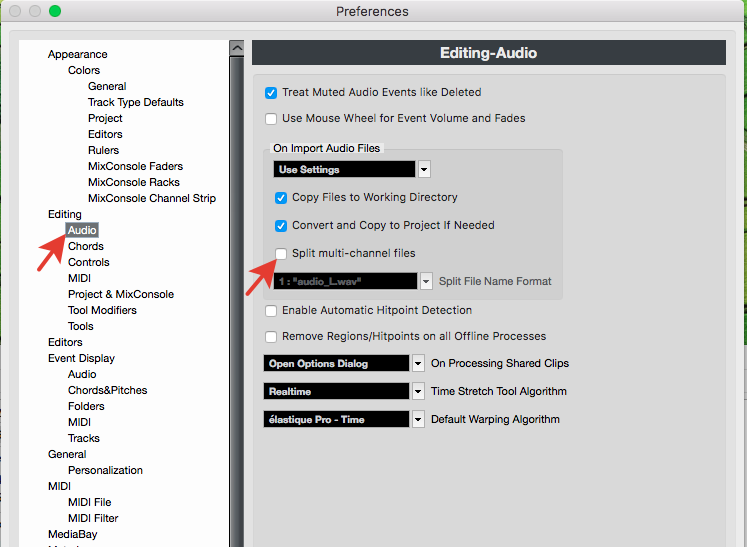Select the Editing category

[x=65, y=214]
